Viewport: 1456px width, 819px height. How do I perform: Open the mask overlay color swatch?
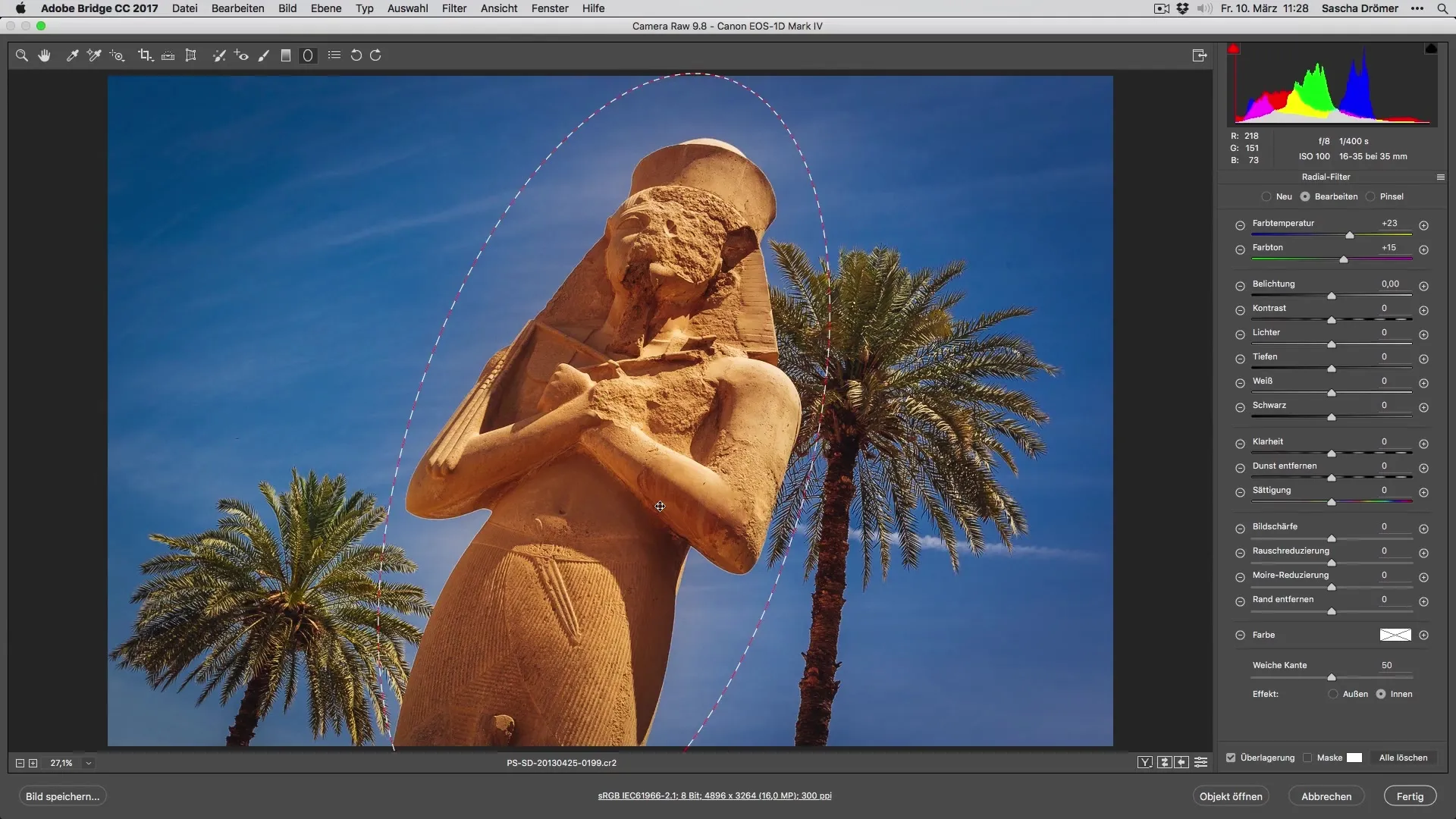[1354, 758]
